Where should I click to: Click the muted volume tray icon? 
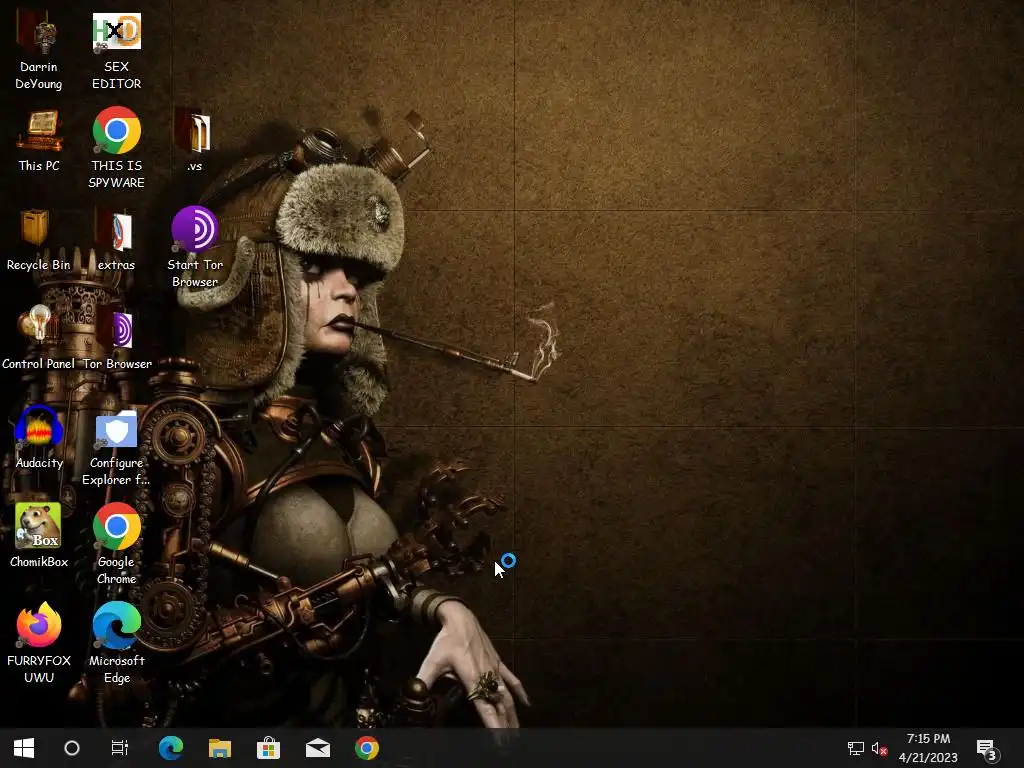click(x=879, y=748)
